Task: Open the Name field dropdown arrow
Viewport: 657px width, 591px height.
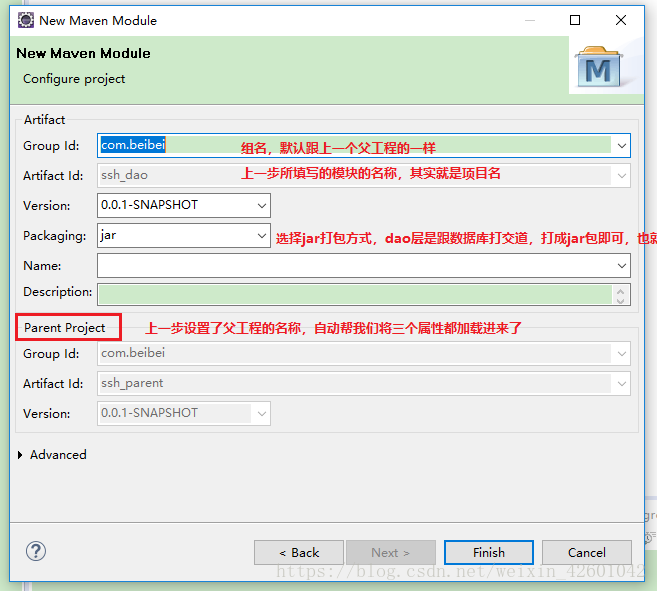Action: coord(622,266)
